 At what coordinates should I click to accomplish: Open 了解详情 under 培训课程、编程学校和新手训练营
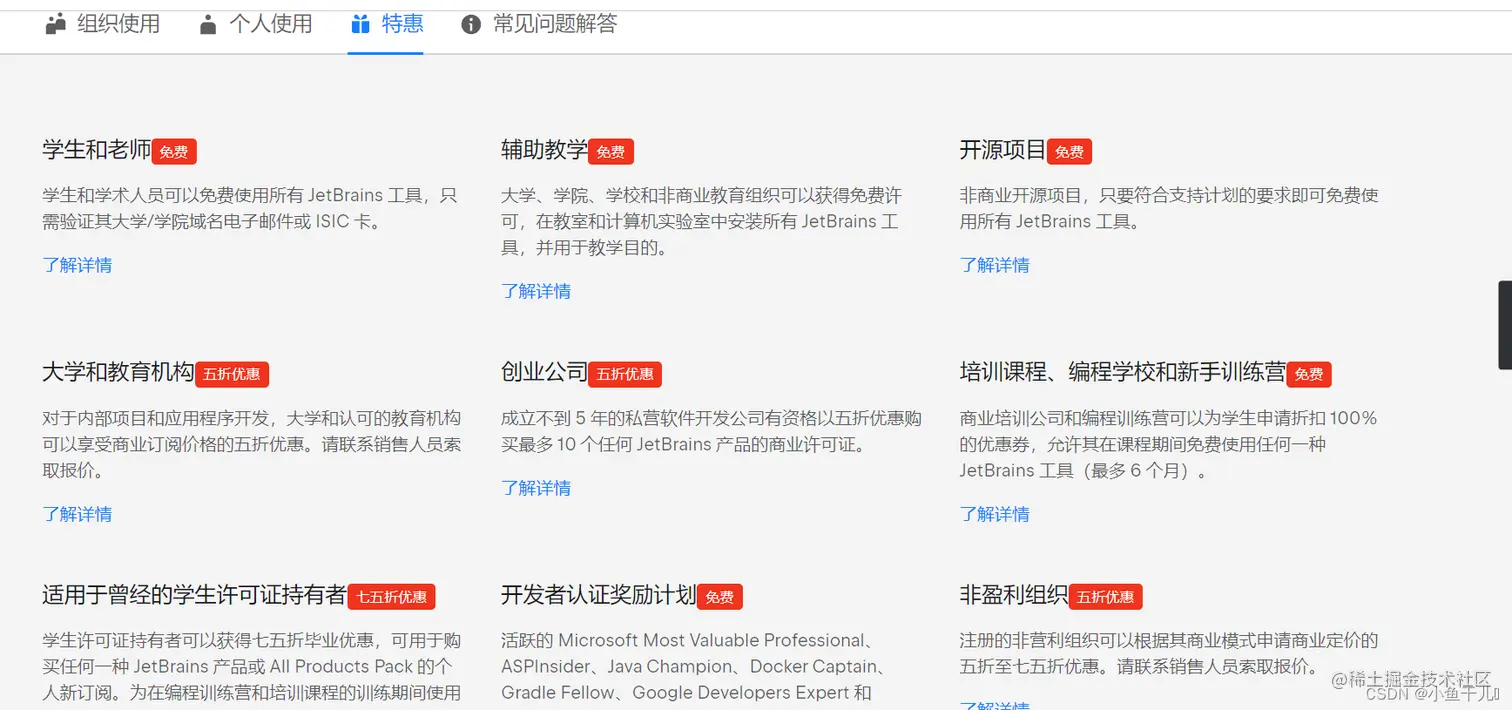click(995, 513)
